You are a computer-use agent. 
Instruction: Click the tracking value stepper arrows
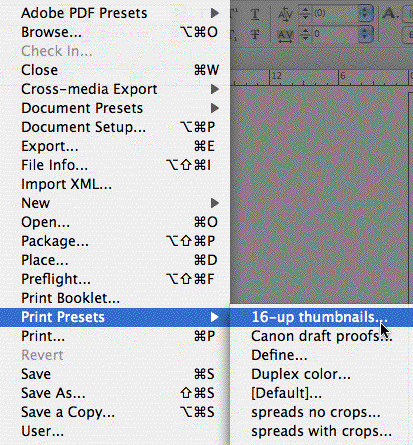pyautogui.click(x=305, y=34)
